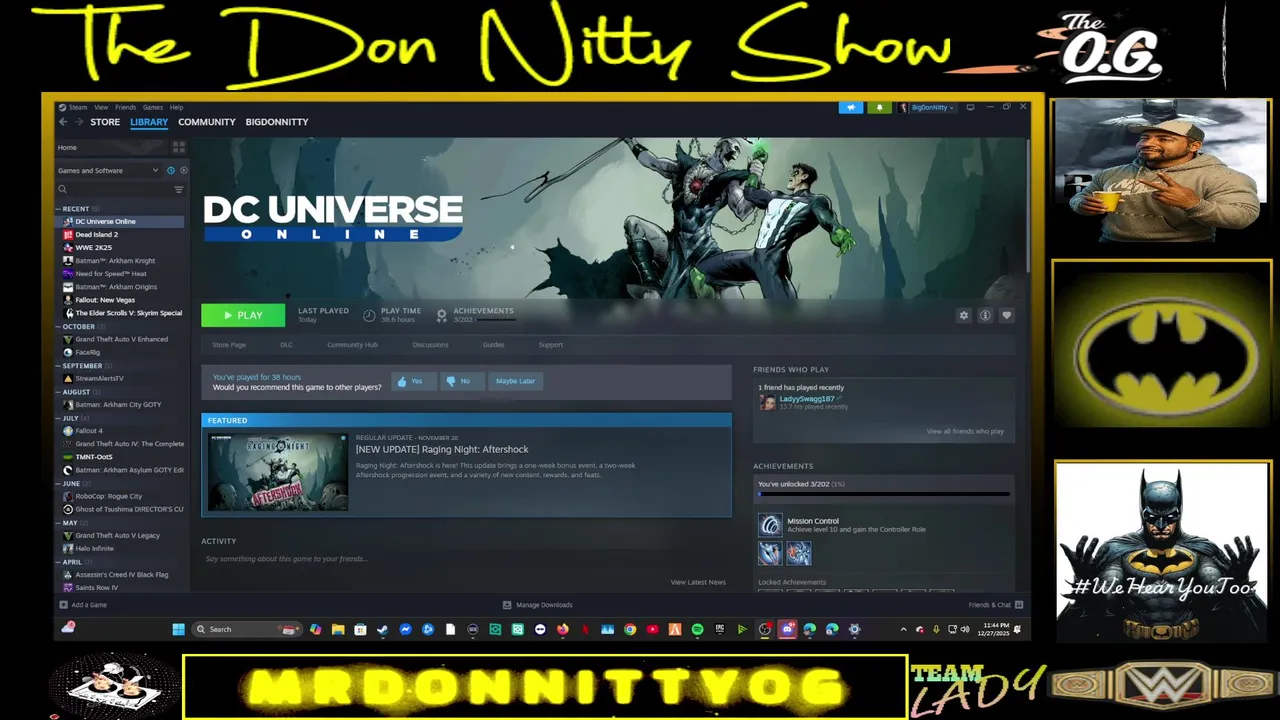Screen dimensions: 1280x720
Task: Click View Latest News link
Action: tap(698, 582)
